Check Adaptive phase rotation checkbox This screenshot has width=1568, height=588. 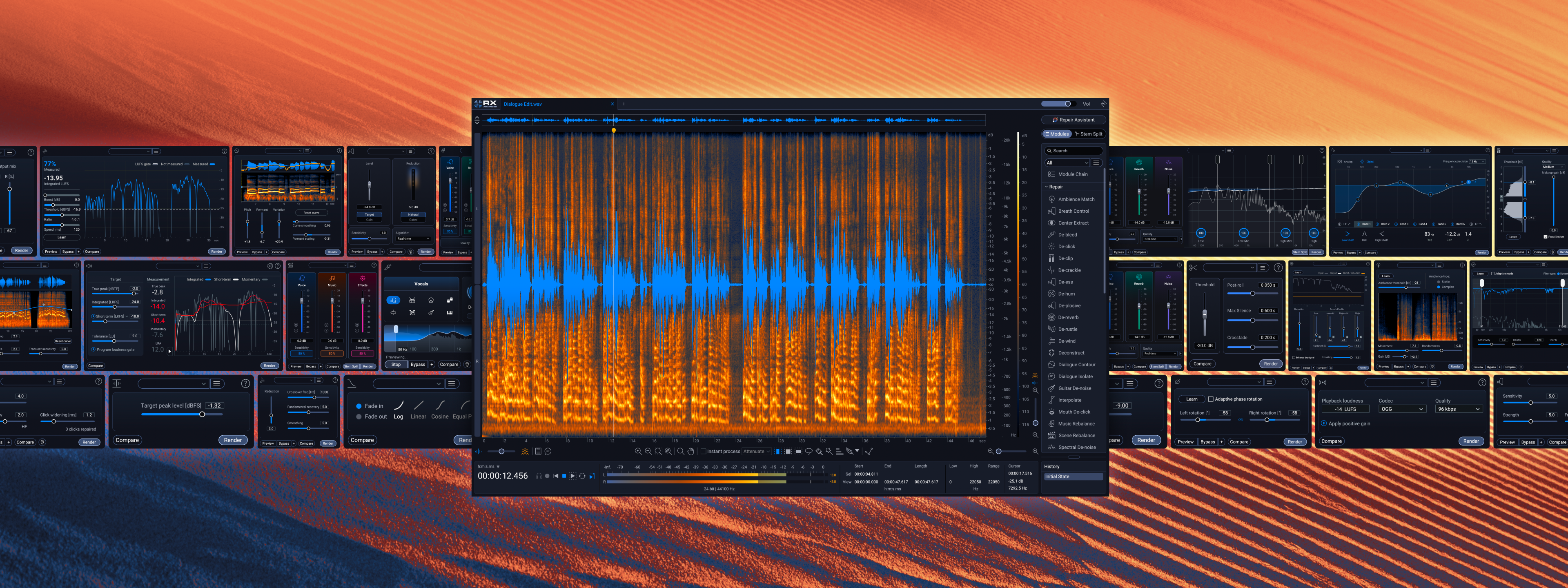pyautogui.click(x=1211, y=399)
